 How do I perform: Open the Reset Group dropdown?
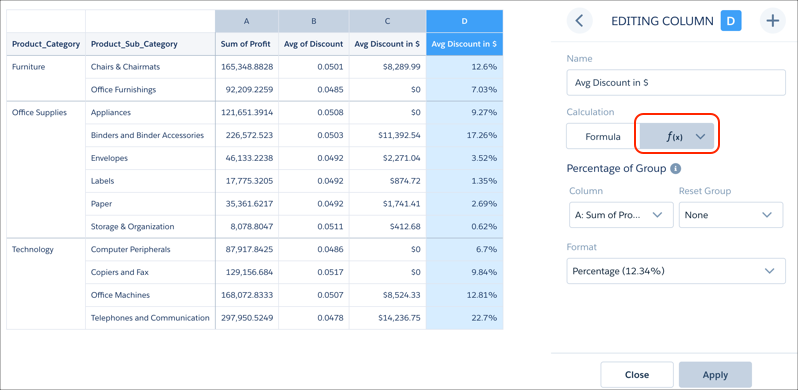731,215
